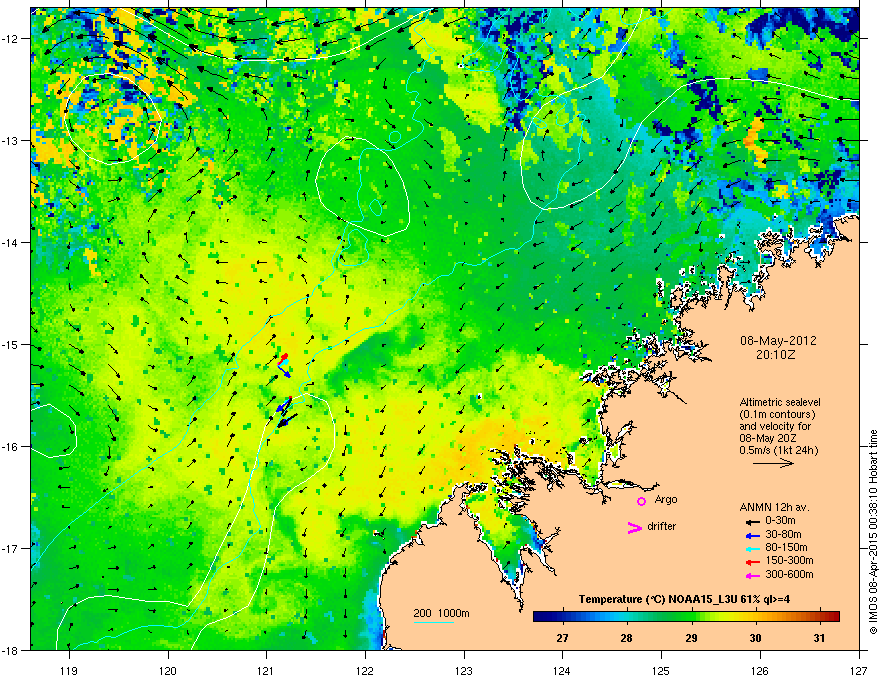
Task: Click the 0.5m/s velocity scale arrow
Action: pos(773,463)
